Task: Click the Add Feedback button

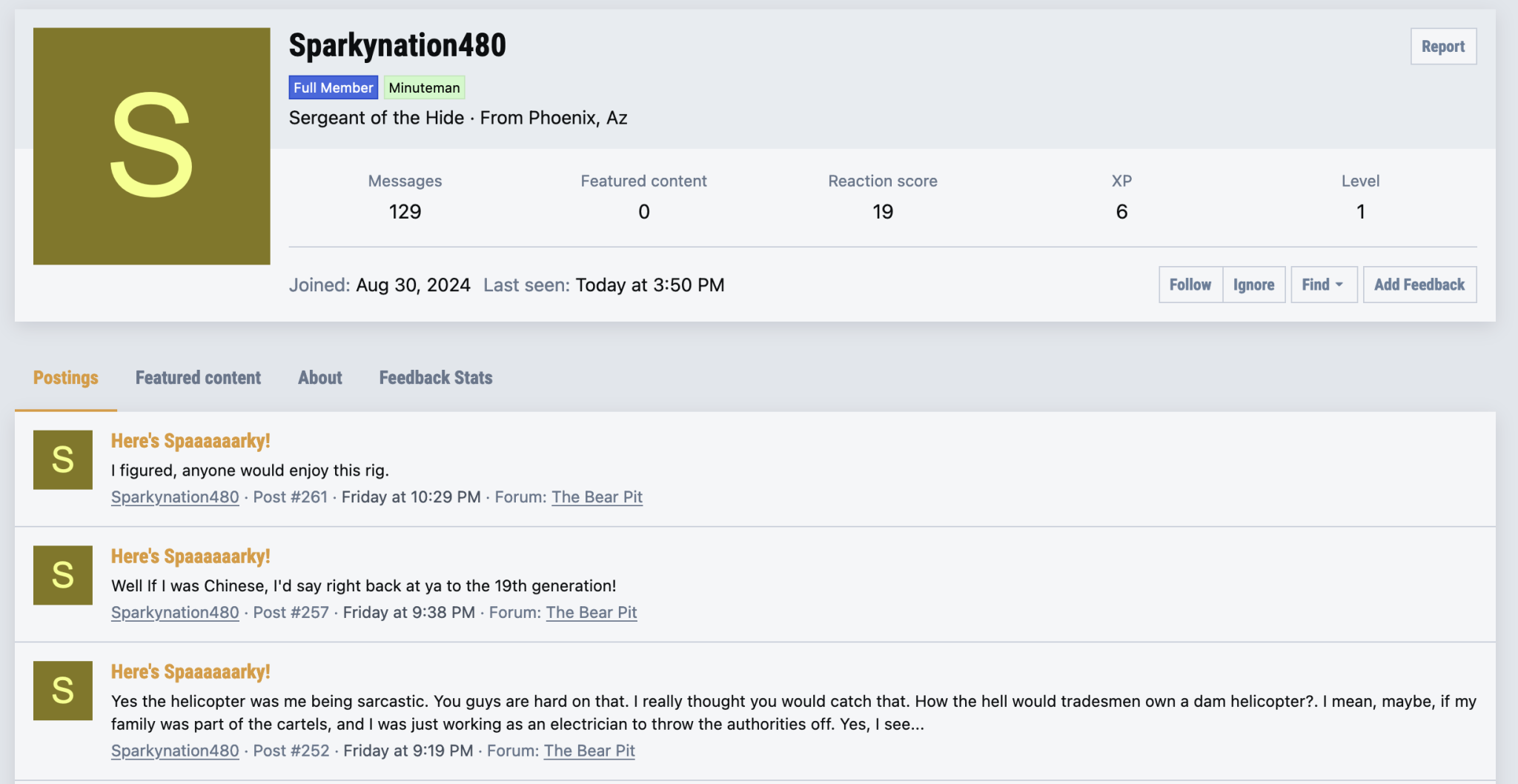Action: click(1419, 285)
